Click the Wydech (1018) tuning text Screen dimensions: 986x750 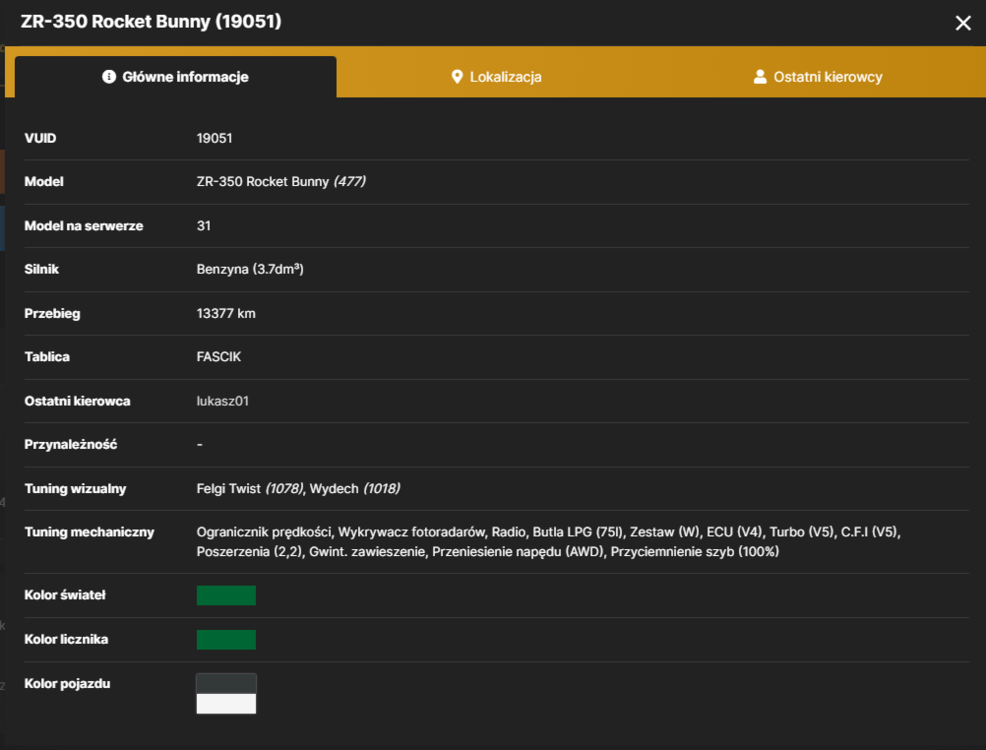coord(355,488)
